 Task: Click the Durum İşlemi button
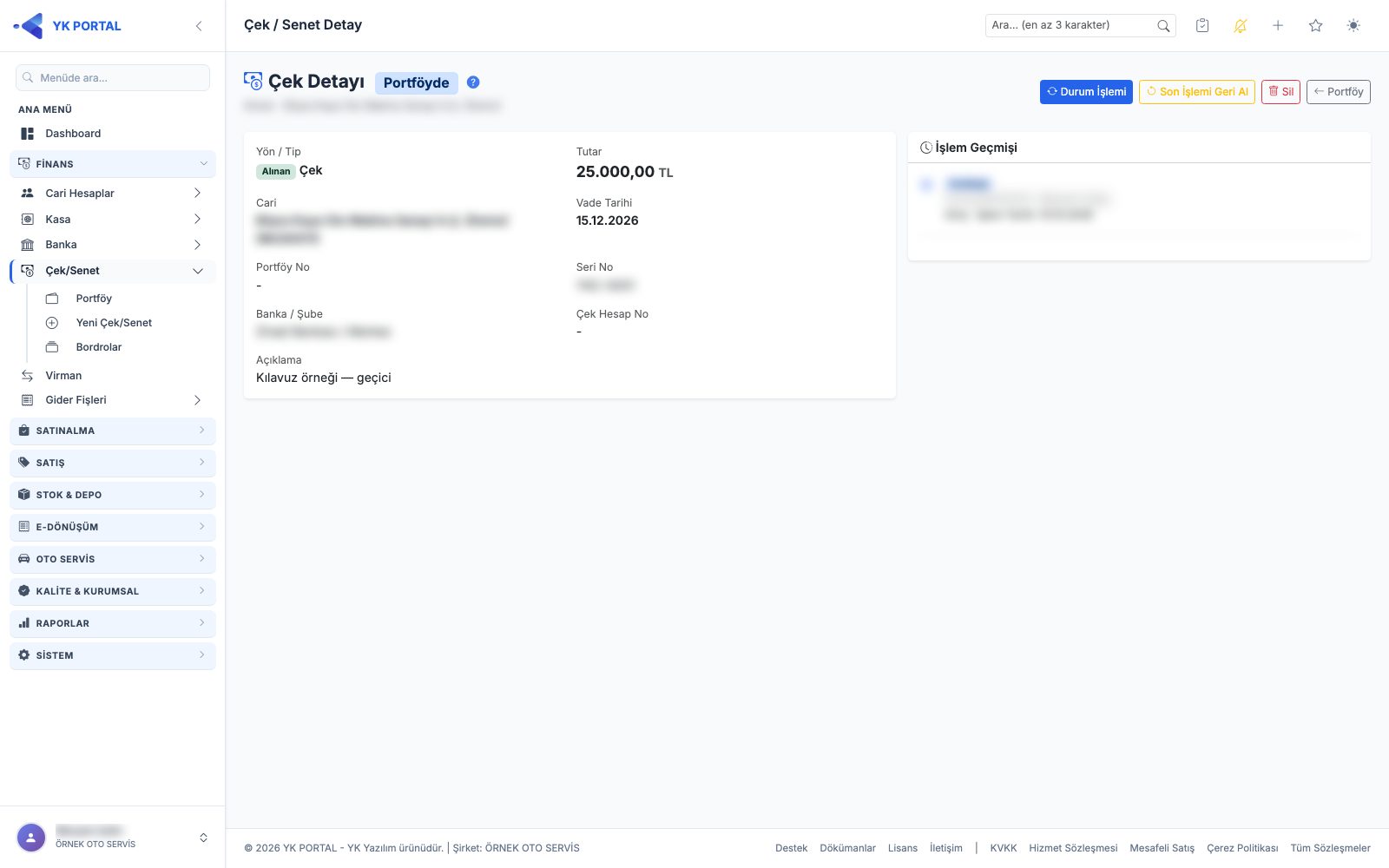point(1086,92)
